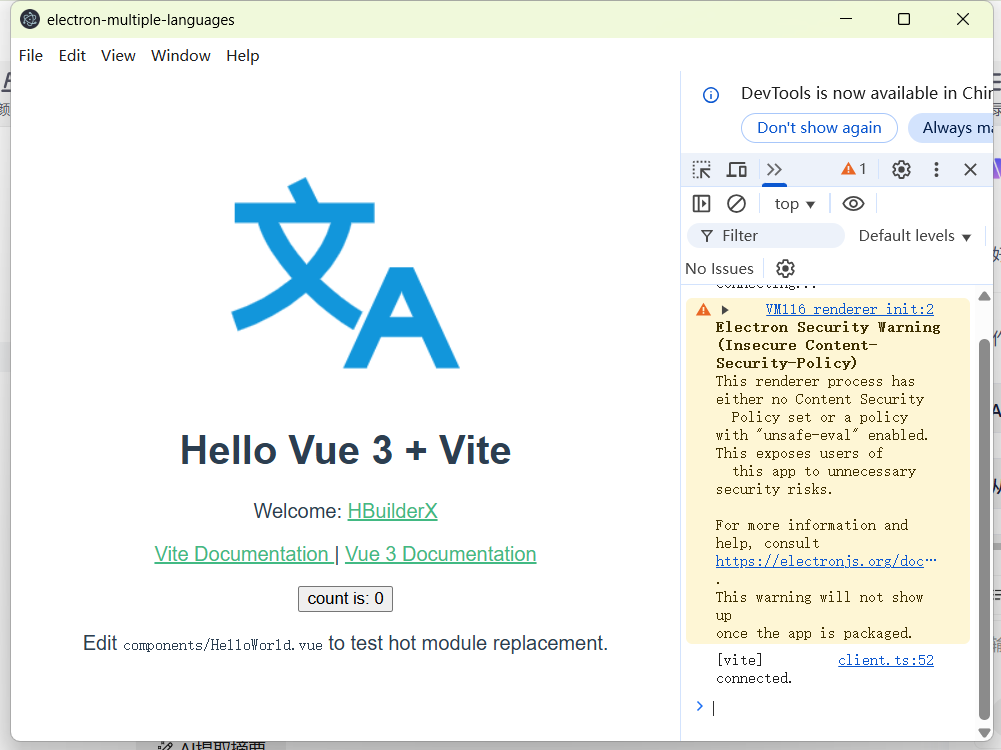Click the components/HelloWorld.vue code text

[223, 645]
